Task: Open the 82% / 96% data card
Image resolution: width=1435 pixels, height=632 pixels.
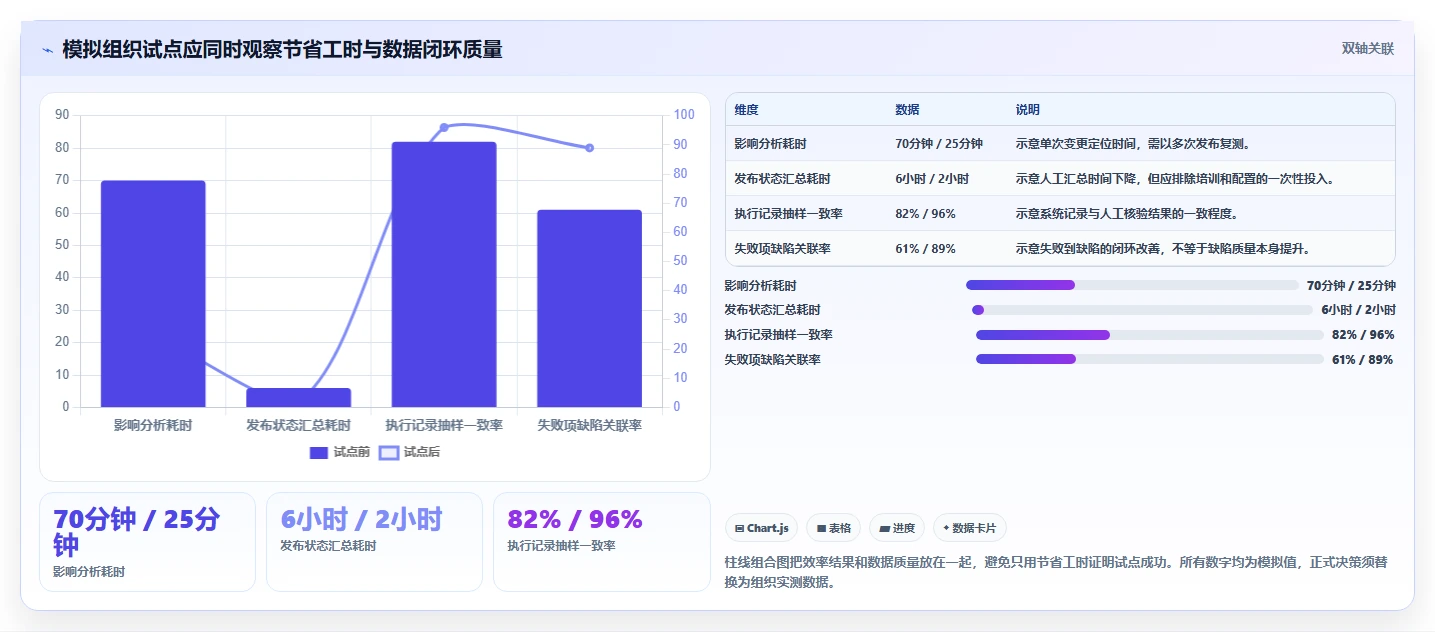Action: 601,542
